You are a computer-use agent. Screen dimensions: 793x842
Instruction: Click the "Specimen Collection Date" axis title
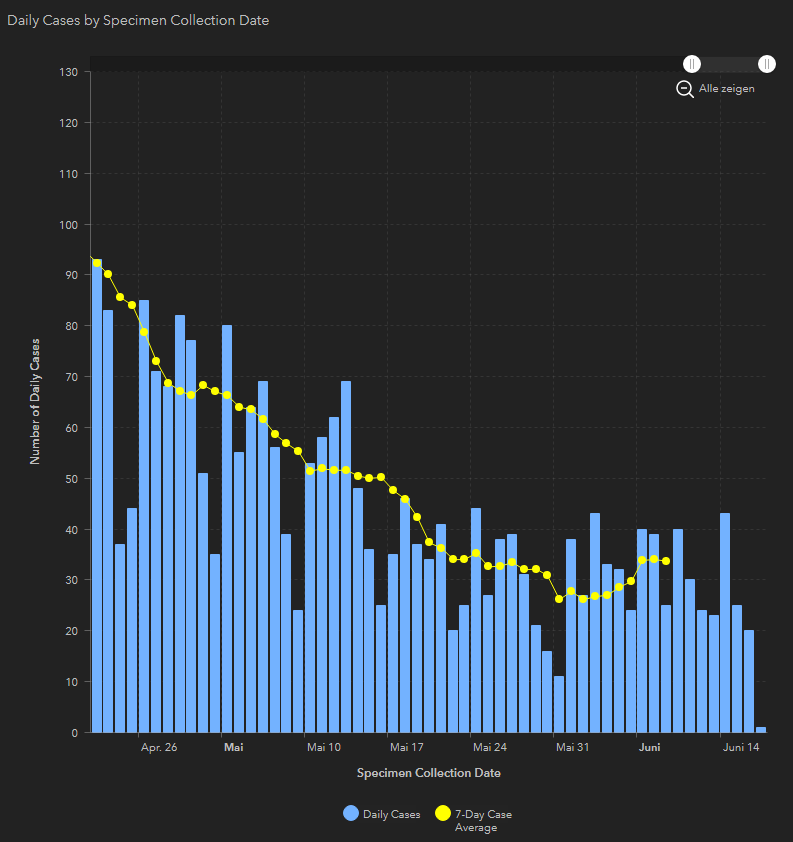click(429, 773)
